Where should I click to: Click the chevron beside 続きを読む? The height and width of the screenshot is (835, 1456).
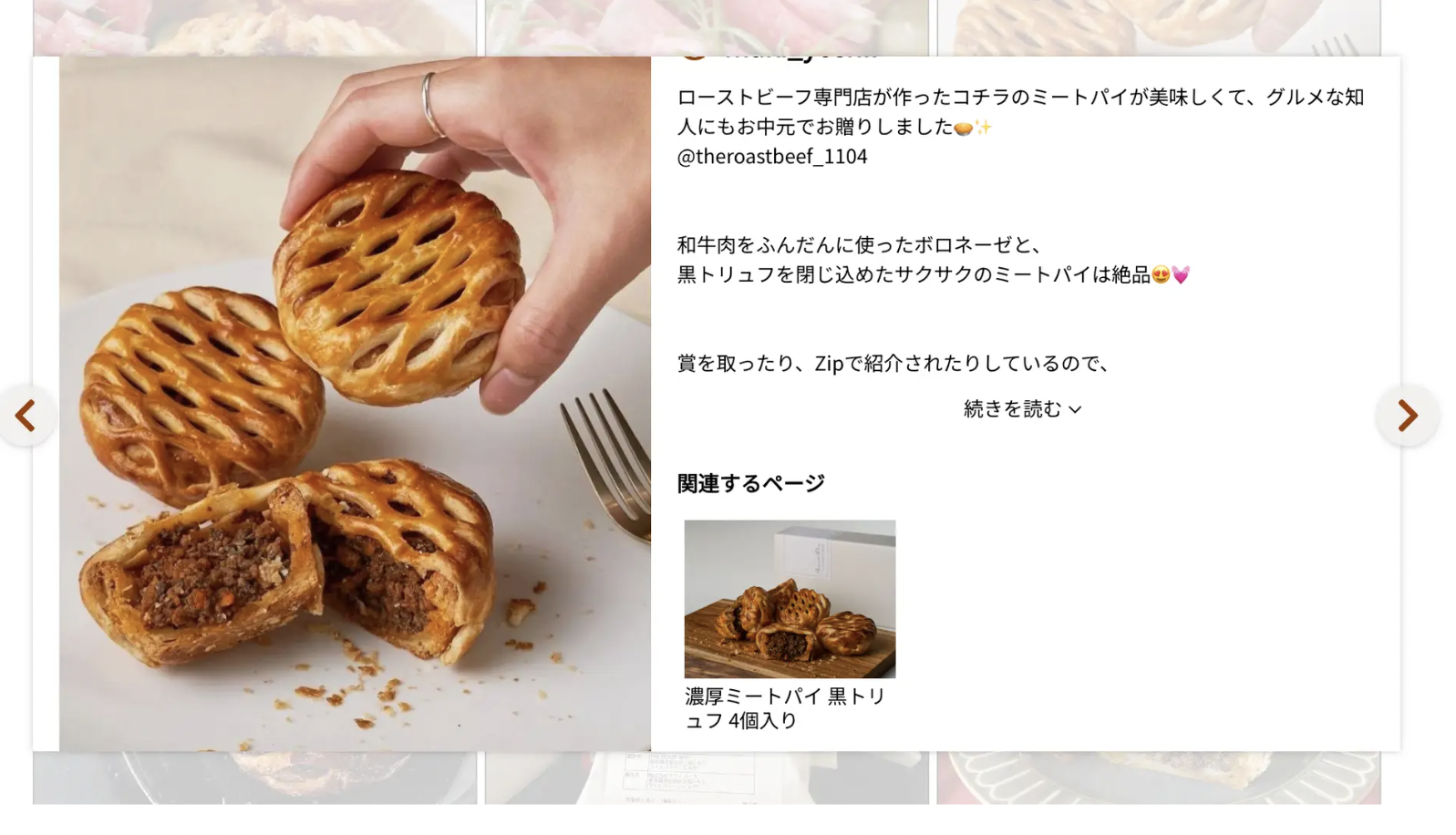(1075, 410)
